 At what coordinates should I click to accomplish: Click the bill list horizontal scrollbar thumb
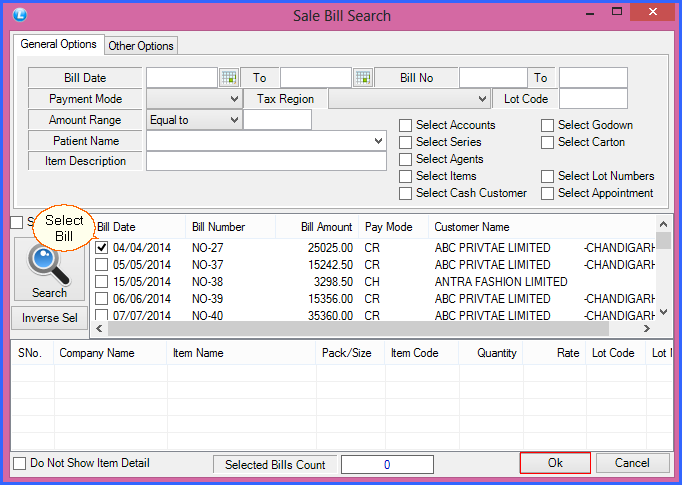coord(358,328)
